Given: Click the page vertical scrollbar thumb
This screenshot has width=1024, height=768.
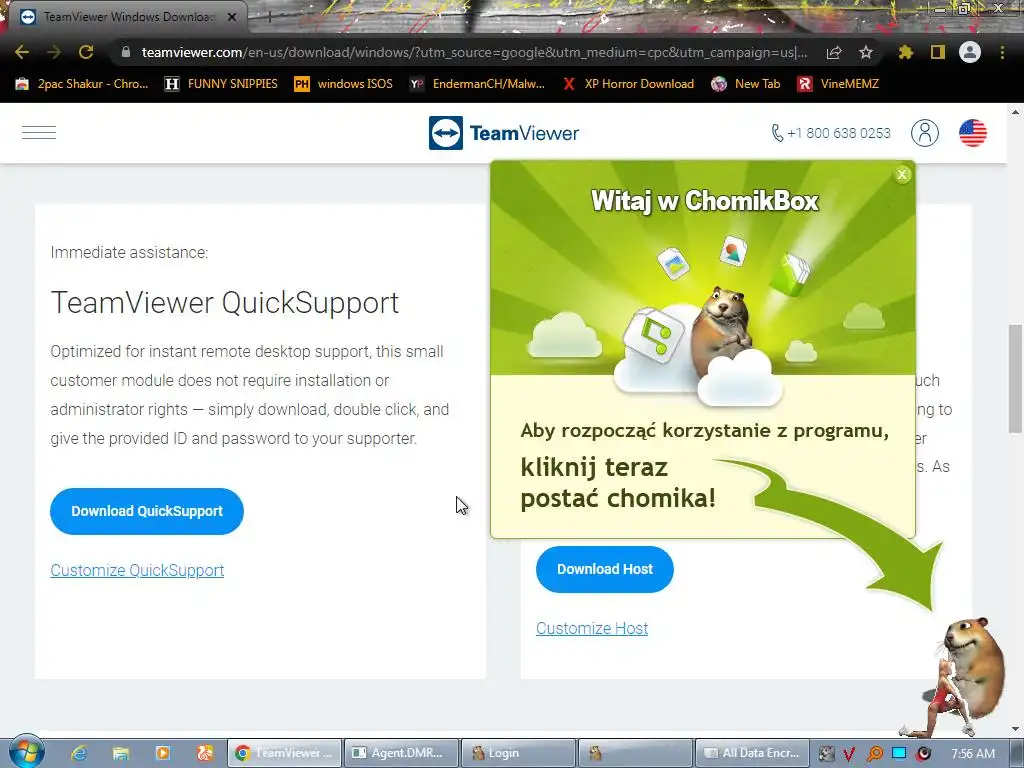Looking at the screenshot, I should (1015, 379).
